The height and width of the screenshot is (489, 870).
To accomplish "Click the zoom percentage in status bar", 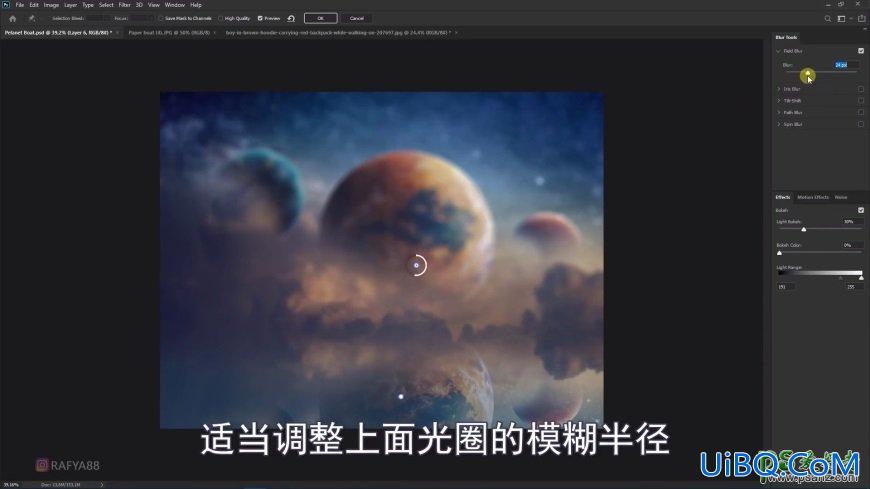I will point(11,485).
